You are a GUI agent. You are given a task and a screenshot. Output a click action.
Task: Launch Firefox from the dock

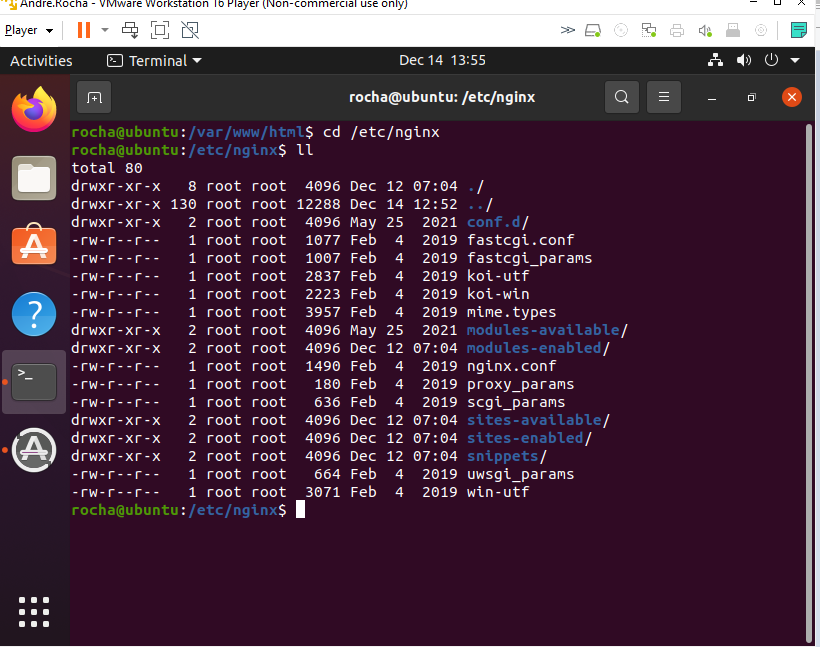[33, 110]
